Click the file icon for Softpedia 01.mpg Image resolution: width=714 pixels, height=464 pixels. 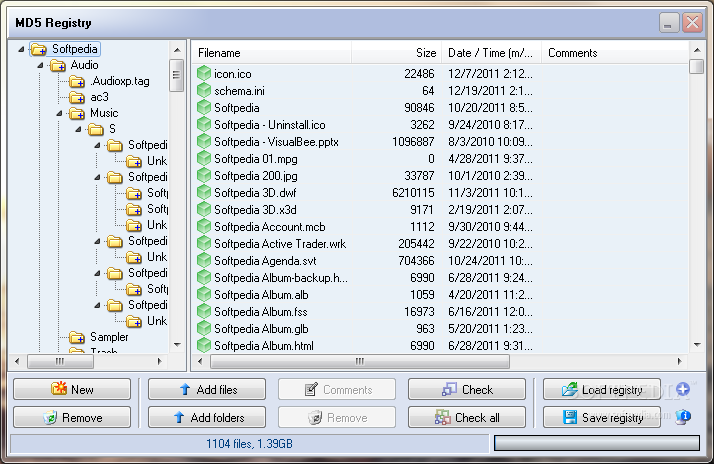(204, 158)
